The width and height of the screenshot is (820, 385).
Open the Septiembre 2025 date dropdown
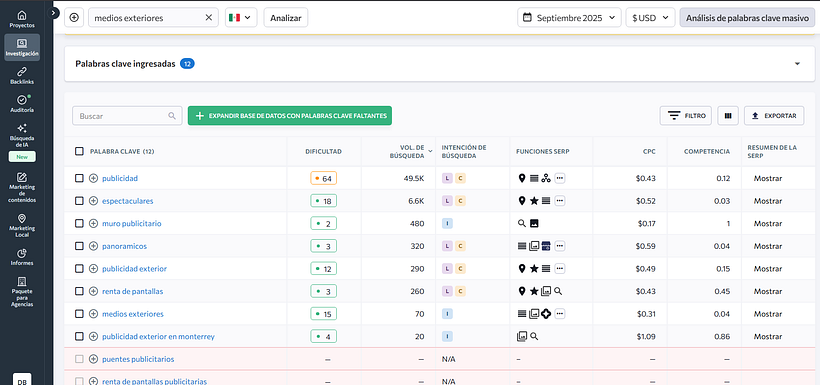click(x=570, y=17)
